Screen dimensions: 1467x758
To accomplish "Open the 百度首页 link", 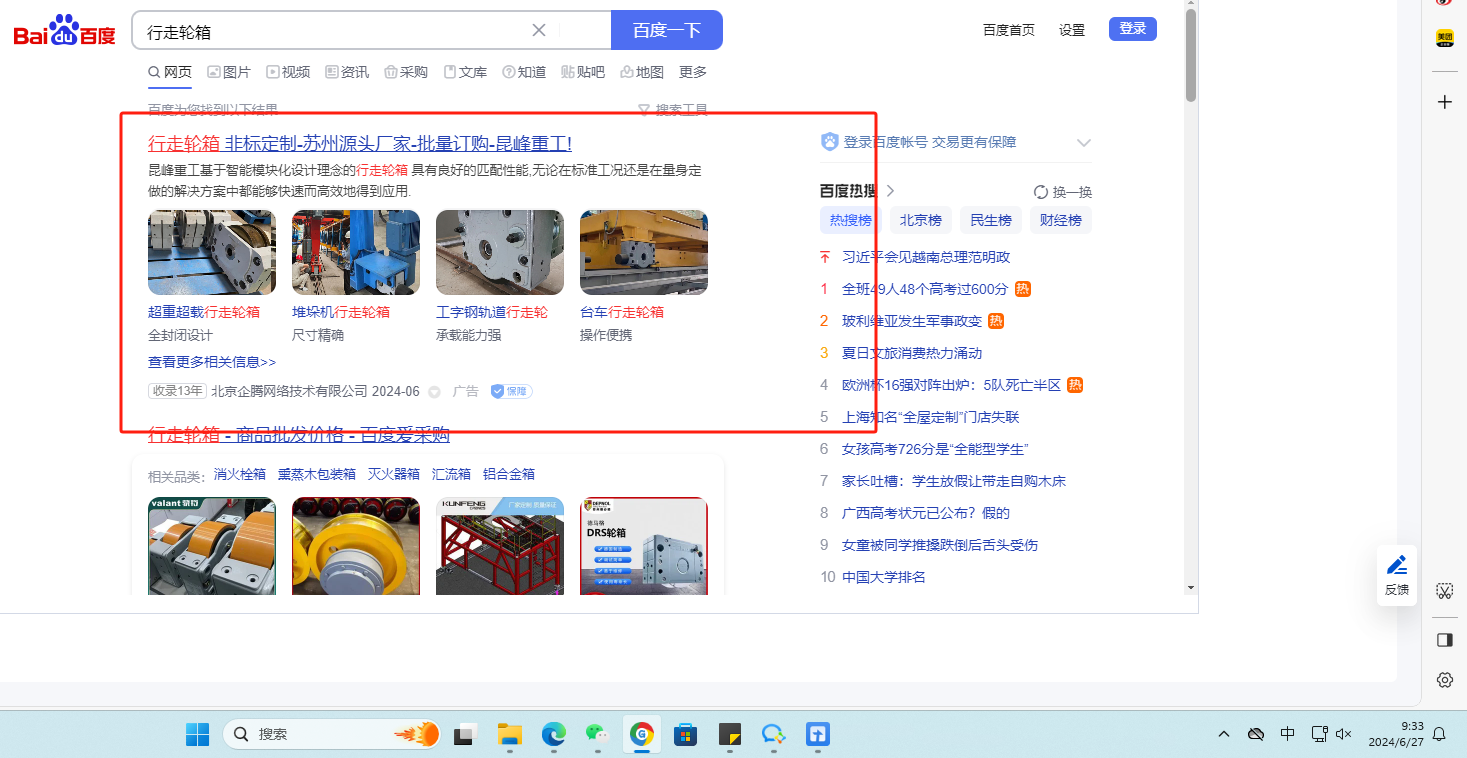I will pyautogui.click(x=1009, y=30).
